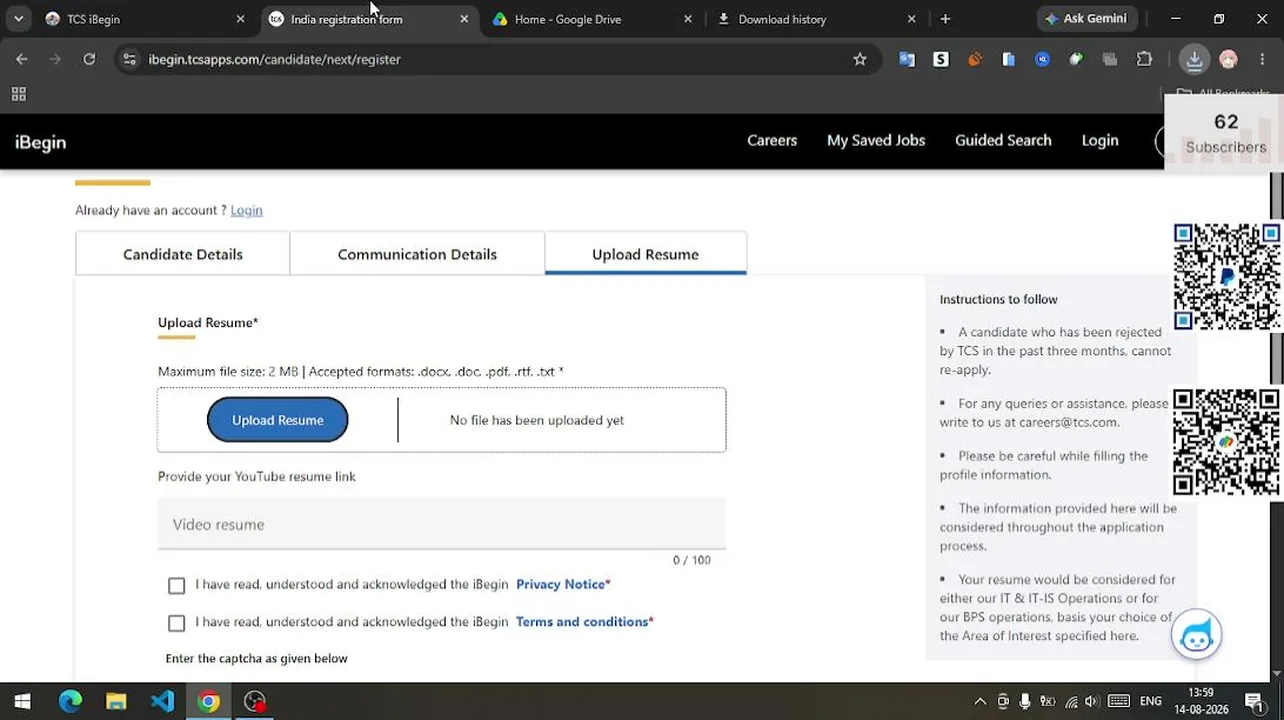This screenshot has height=720, width=1284.
Task: Open the screen recorder taskbar app
Action: point(255,701)
